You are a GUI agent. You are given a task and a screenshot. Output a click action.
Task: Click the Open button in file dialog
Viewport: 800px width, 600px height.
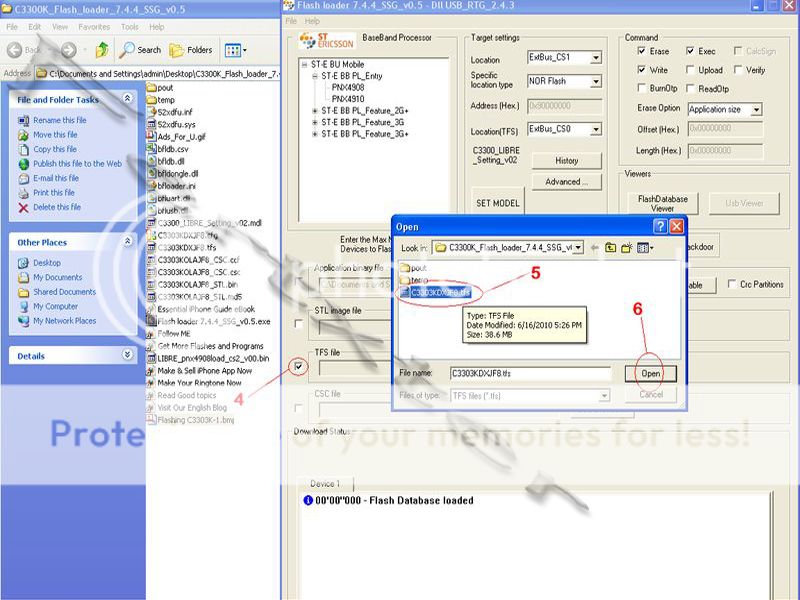point(650,373)
